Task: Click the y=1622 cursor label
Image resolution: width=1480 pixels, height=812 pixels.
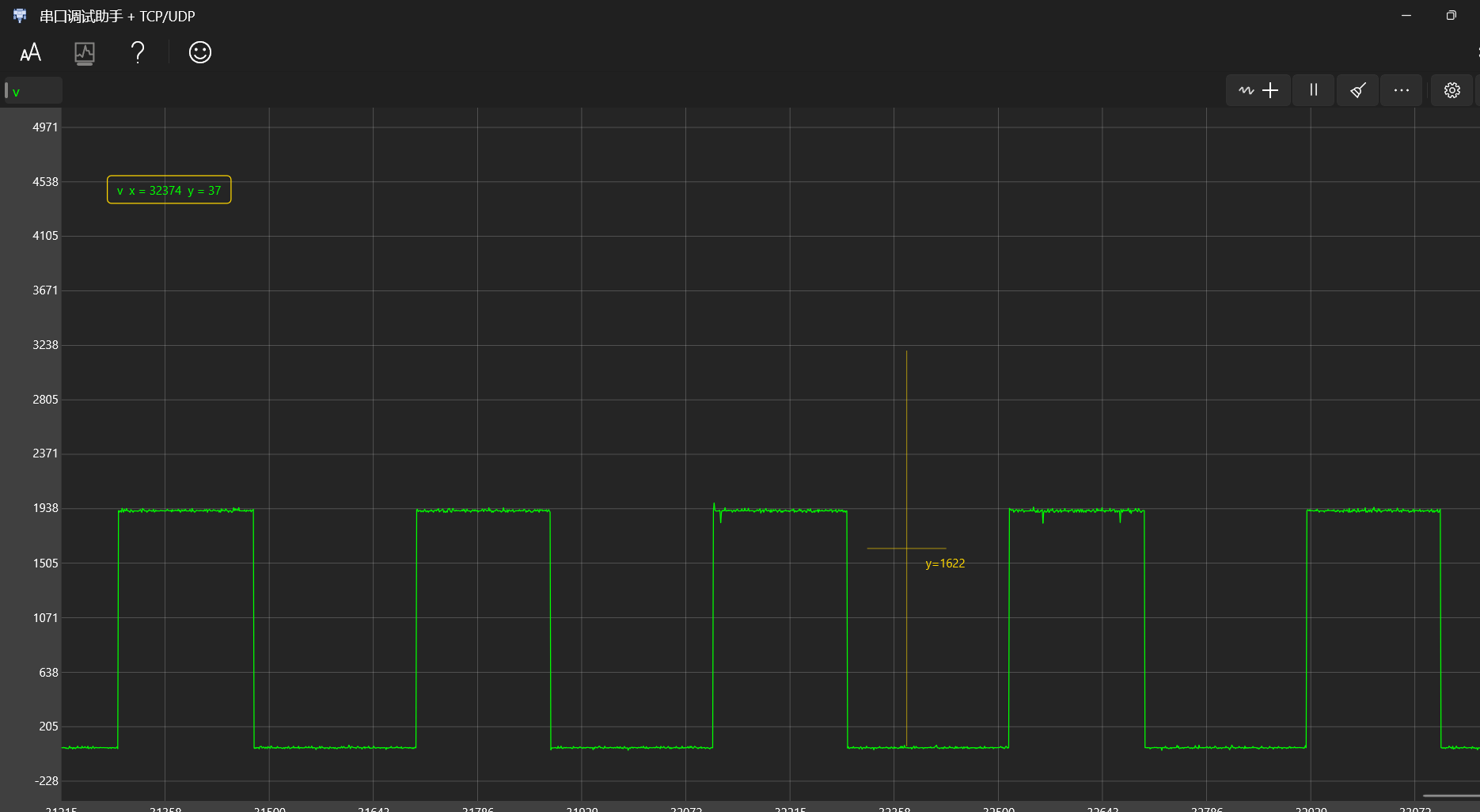Action: tap(945, 563)
